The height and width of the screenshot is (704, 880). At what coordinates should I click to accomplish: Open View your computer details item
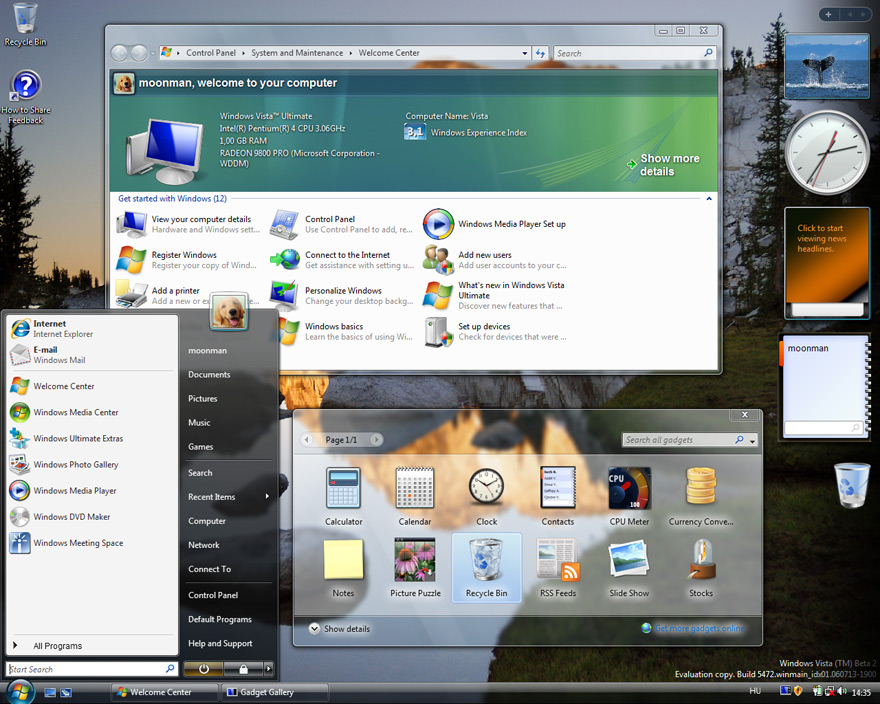tap(189, 224)
